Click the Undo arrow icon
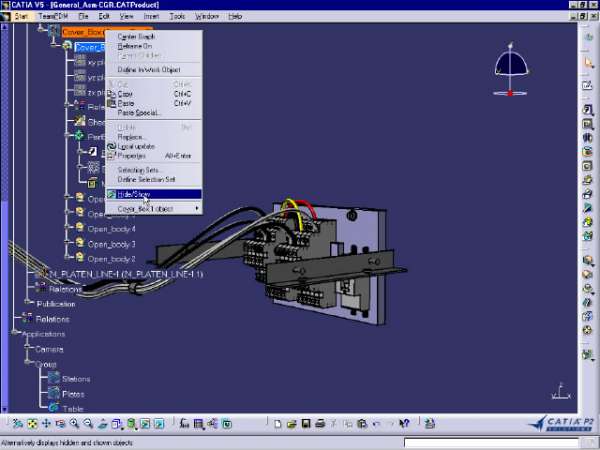 click(377, 424)
